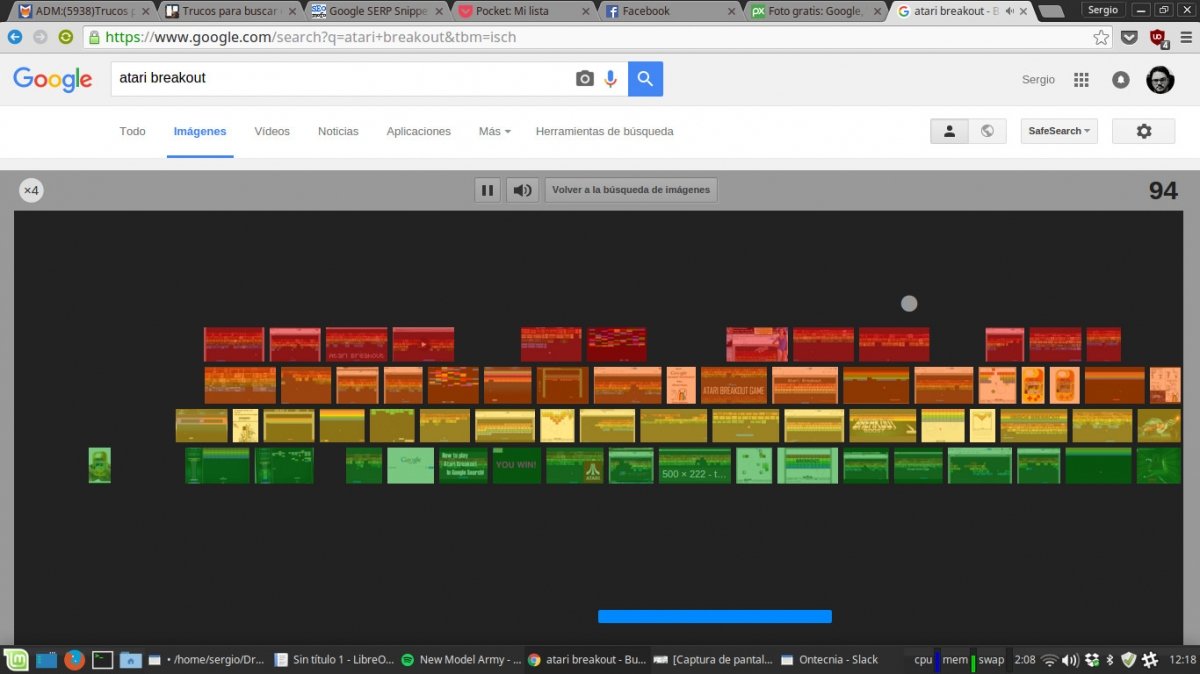Expand the SafeSearch dropdown
1200x674 pixels.
(x=1059, y=131)
